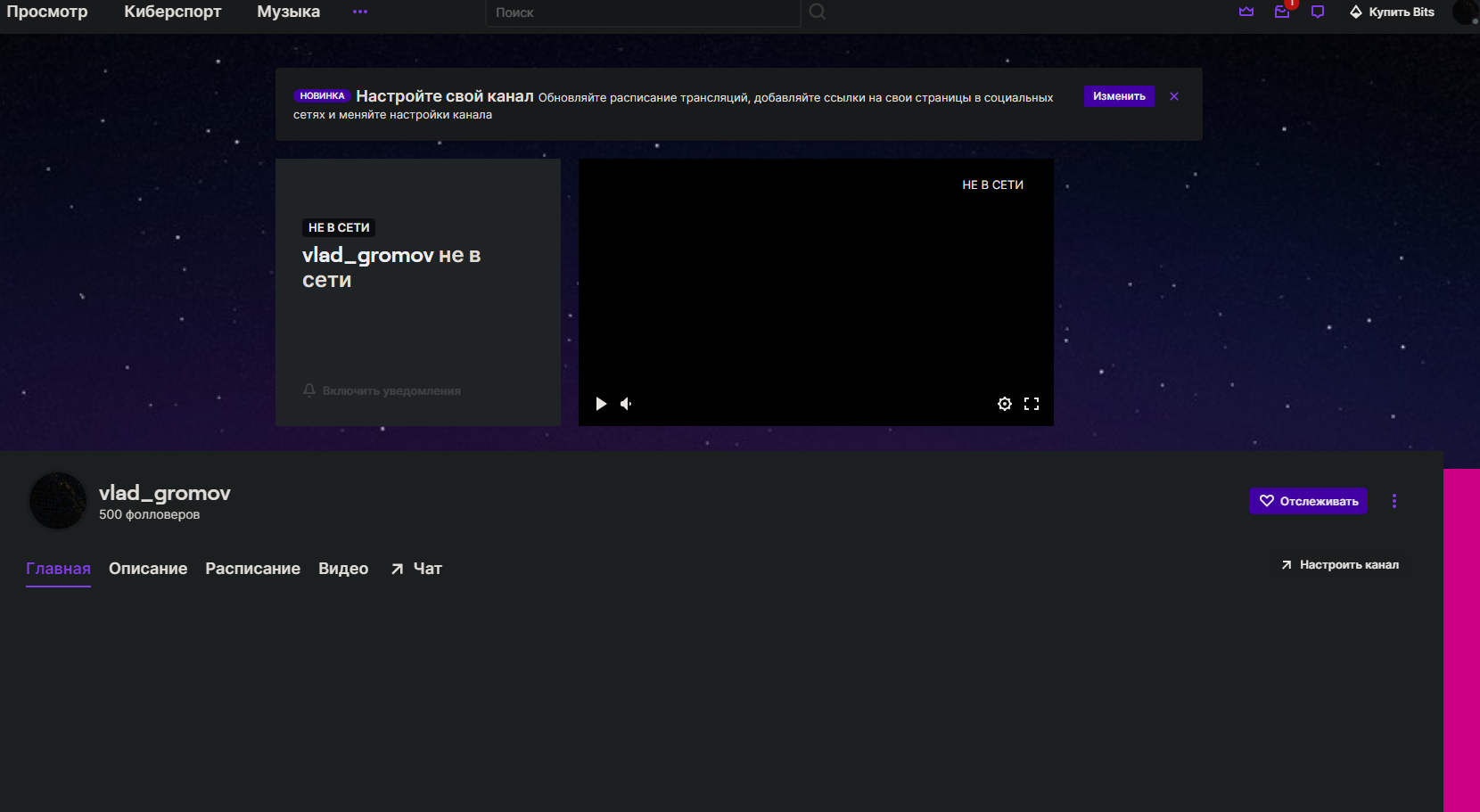Open the notifications inbox icon
The image size is (1480, 812).
[1282, 12]
